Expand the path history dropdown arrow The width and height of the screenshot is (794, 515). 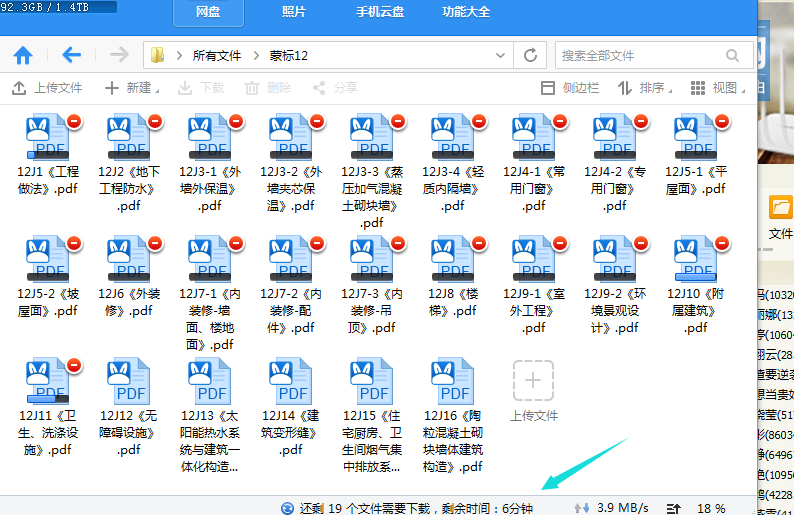click(500, 55)
